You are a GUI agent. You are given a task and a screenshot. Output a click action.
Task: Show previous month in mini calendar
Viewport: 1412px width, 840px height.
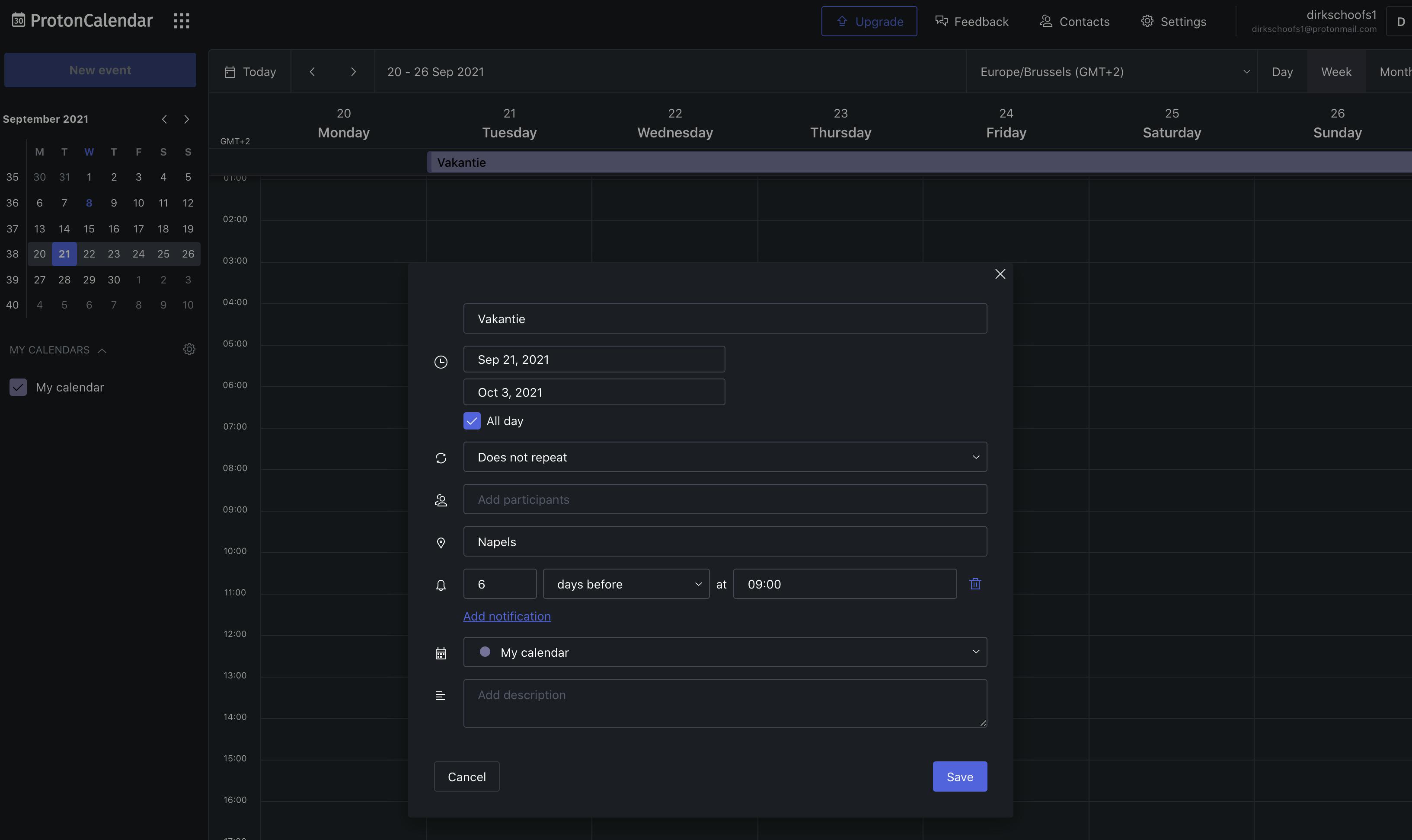pos(164,119)
